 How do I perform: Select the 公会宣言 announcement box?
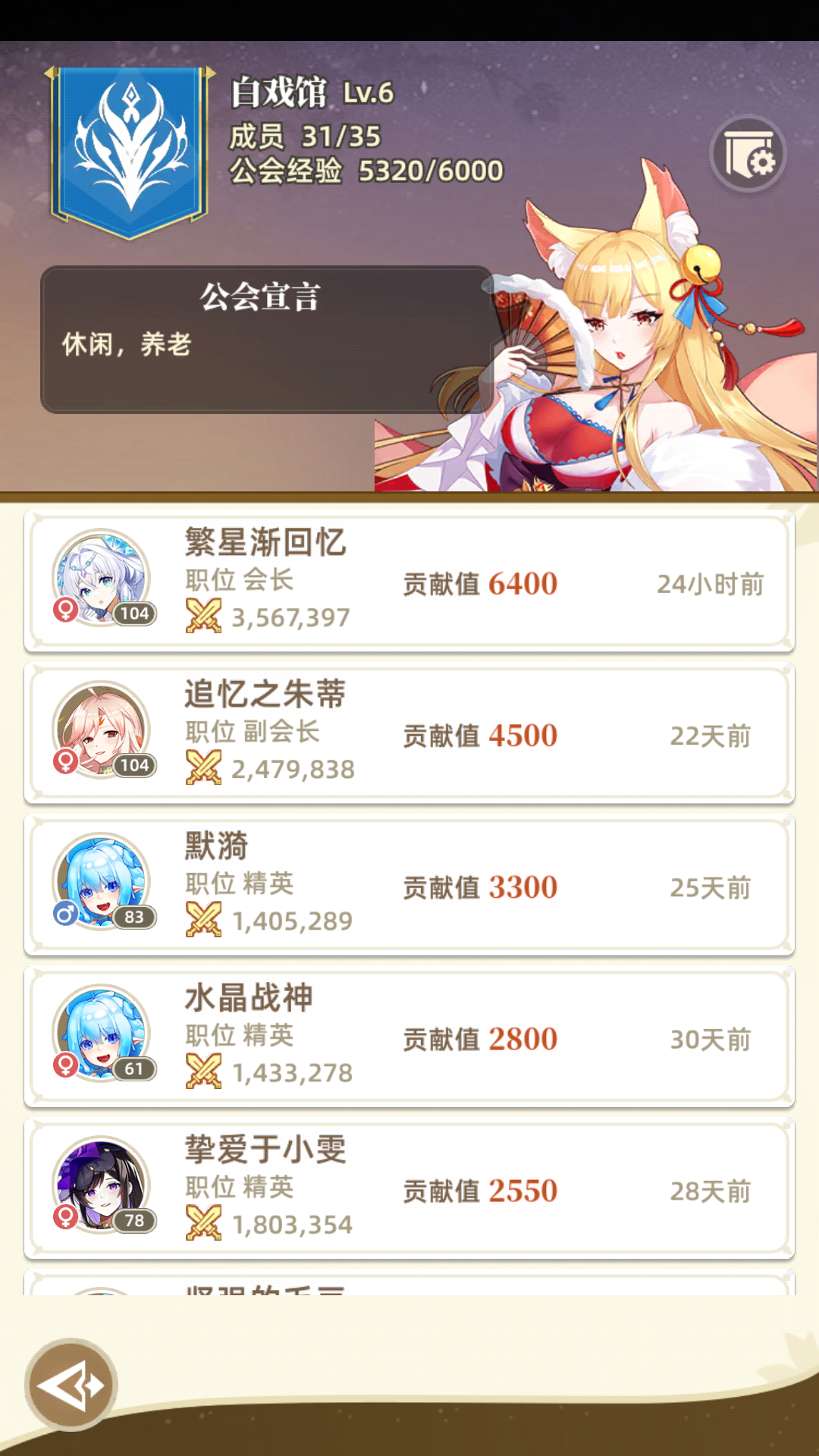(x=267, y=340)
